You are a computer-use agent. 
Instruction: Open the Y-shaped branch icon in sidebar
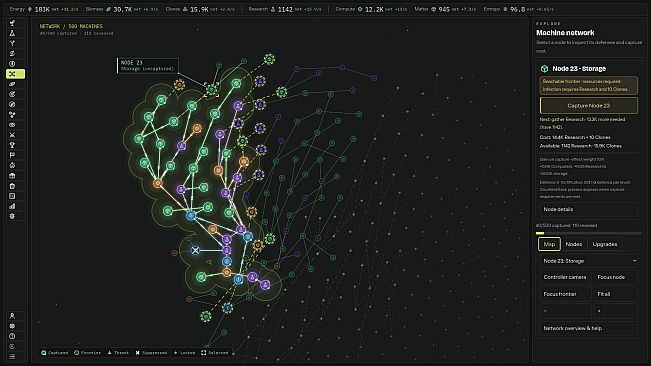click(x=12, y=43)
